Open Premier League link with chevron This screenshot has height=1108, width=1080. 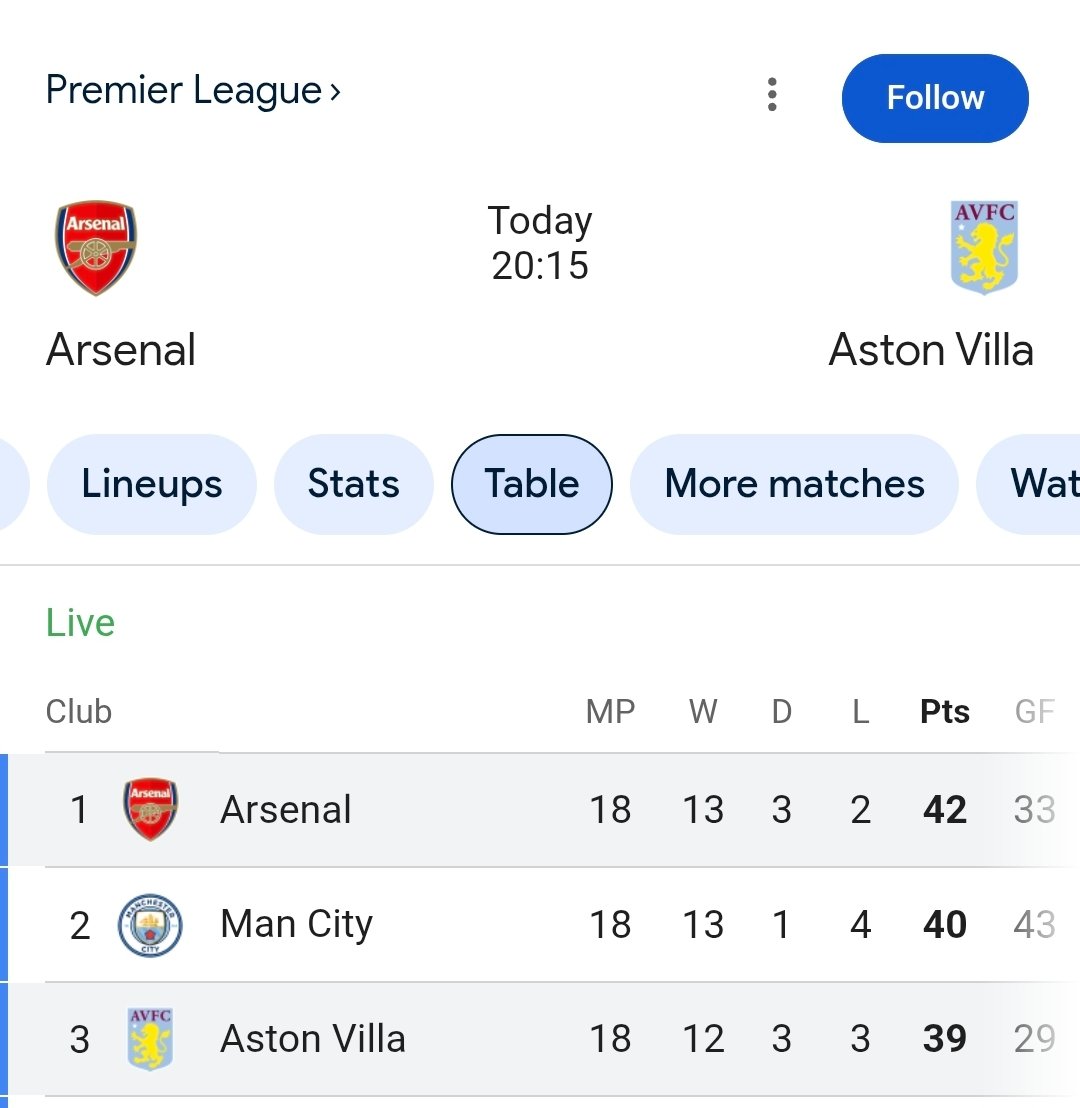point(194,91)
